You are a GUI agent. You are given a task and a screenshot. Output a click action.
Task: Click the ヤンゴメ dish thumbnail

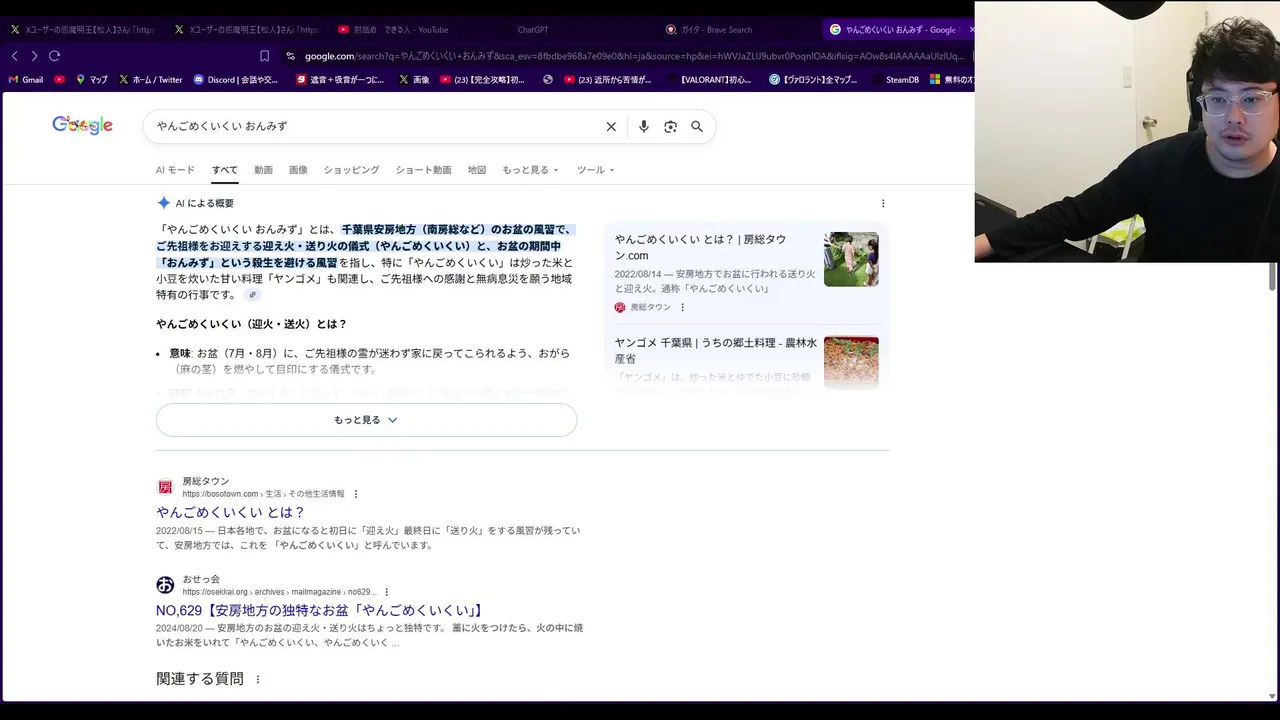851,361
